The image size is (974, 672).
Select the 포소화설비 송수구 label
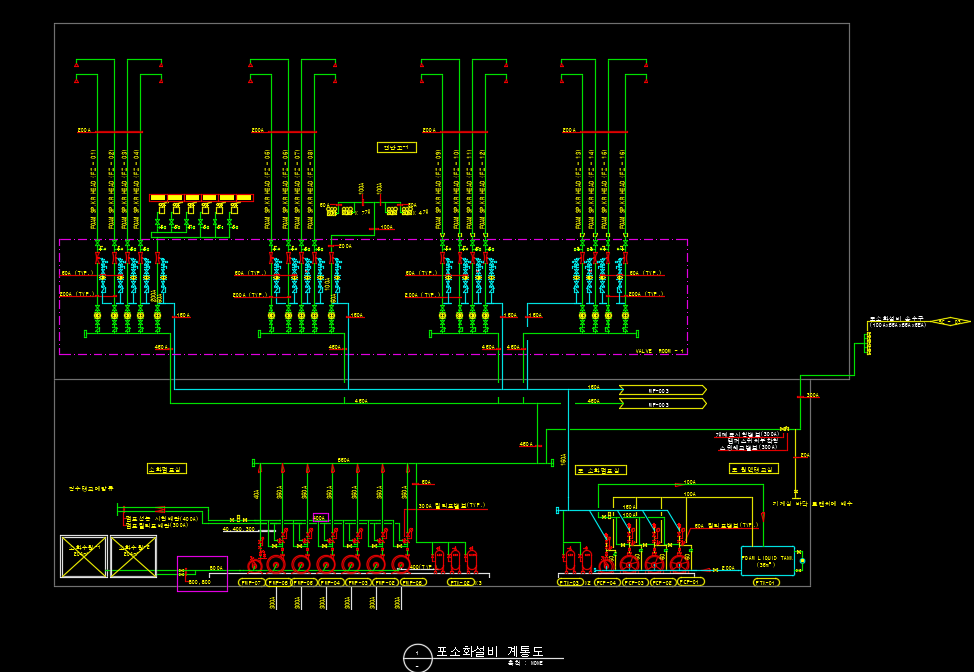click(896, 318)
